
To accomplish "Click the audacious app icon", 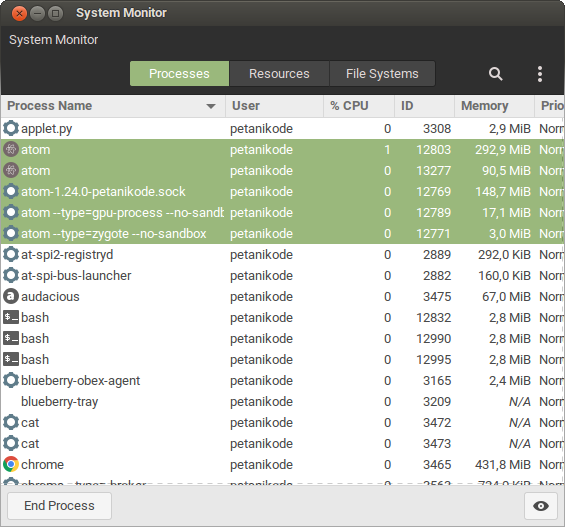I will [11, 296].
